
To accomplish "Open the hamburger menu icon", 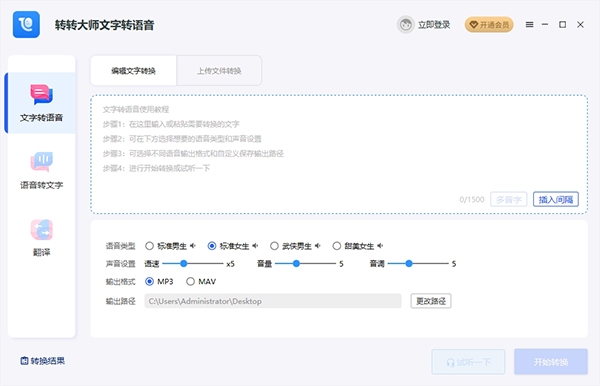I will [529, 24].
